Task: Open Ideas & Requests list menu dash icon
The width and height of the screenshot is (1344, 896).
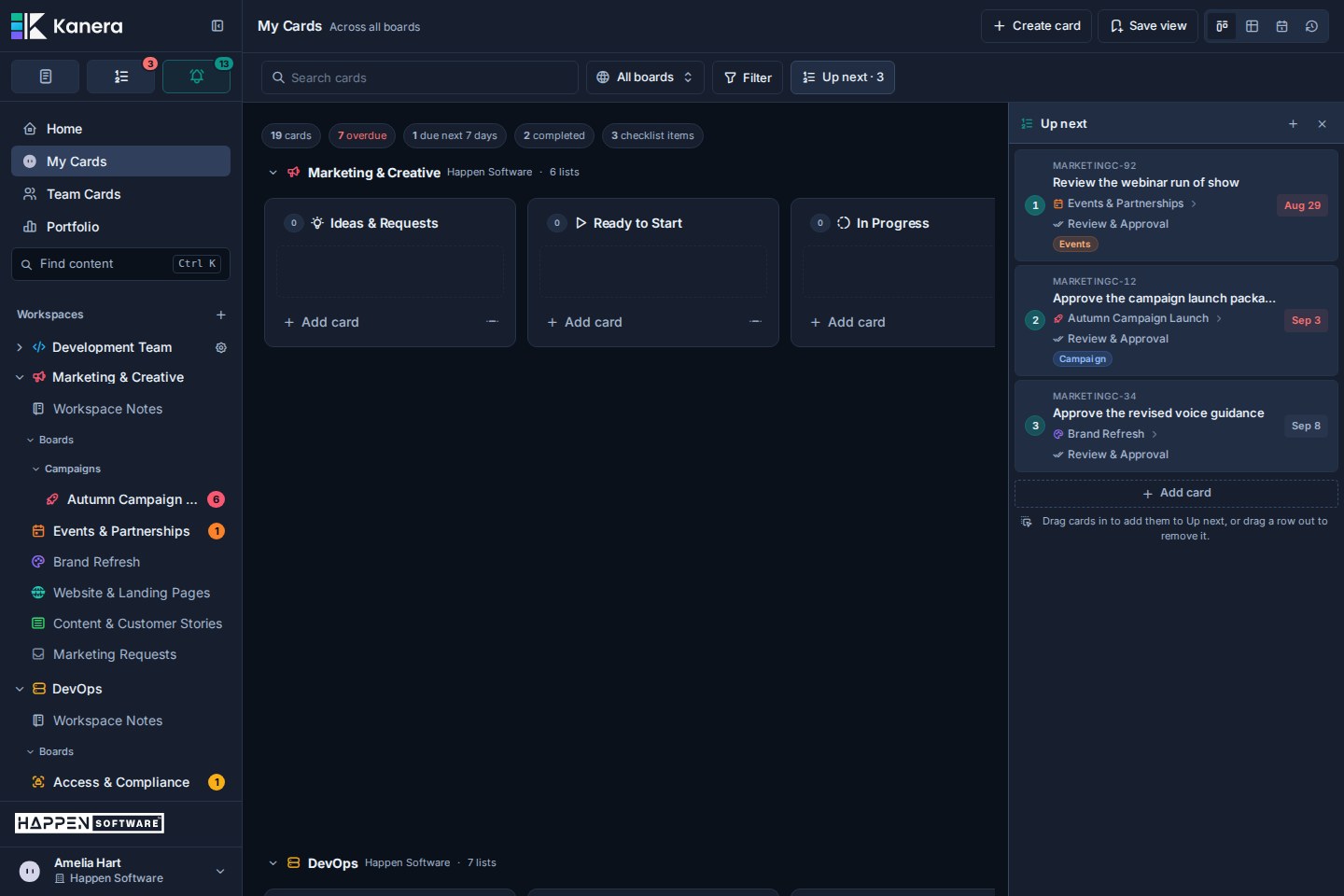Action: pyautogui.click(x=492, y=322)
